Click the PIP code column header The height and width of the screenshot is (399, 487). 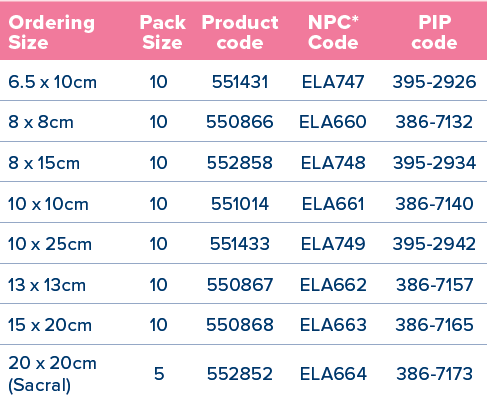[434, 32]
